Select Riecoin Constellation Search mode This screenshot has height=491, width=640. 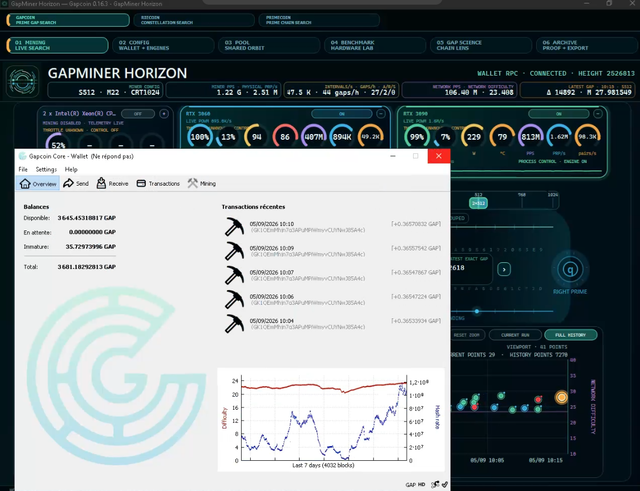pyautogui.click(x=194, y=20)
